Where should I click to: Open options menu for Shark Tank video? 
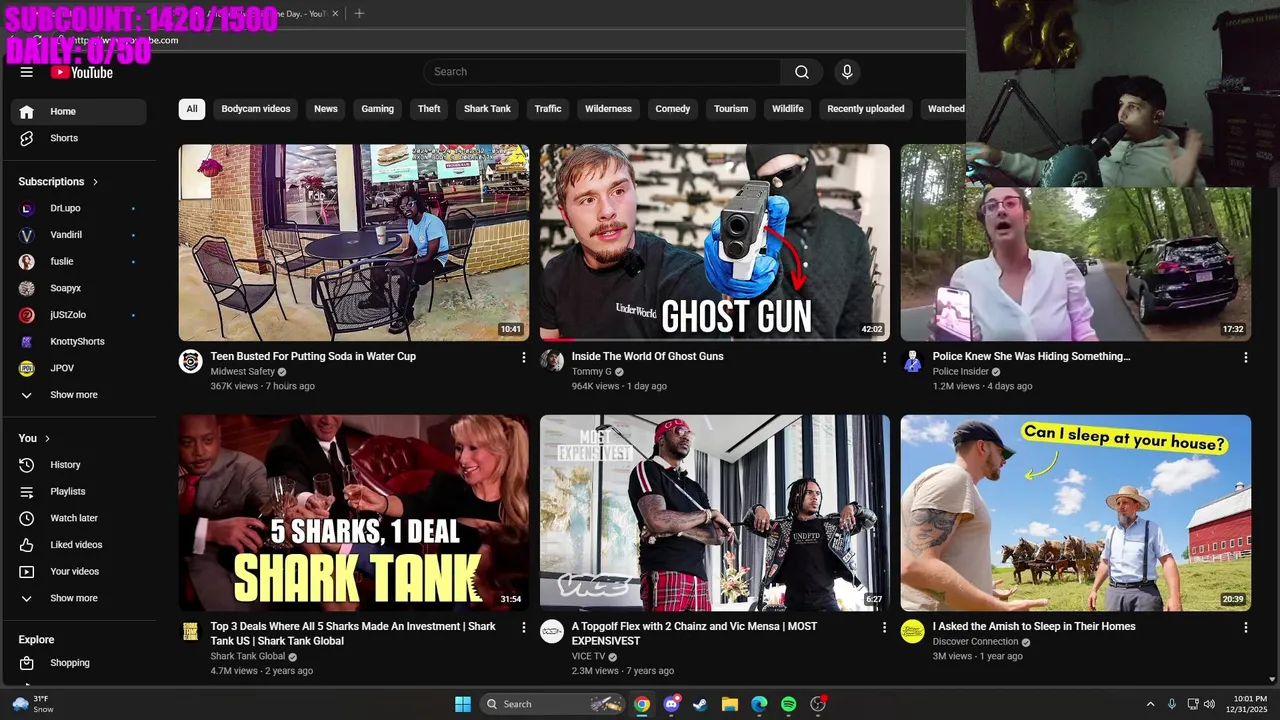coord(523,627)
